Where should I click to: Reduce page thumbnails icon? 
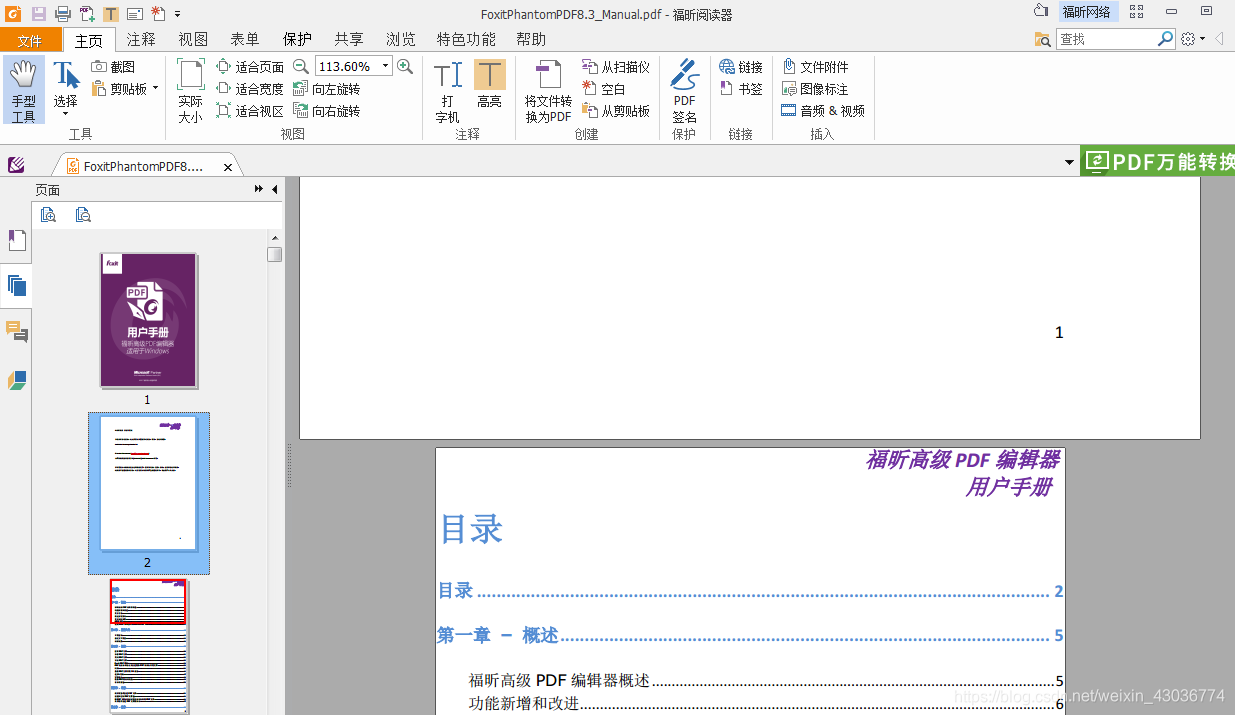83,214
